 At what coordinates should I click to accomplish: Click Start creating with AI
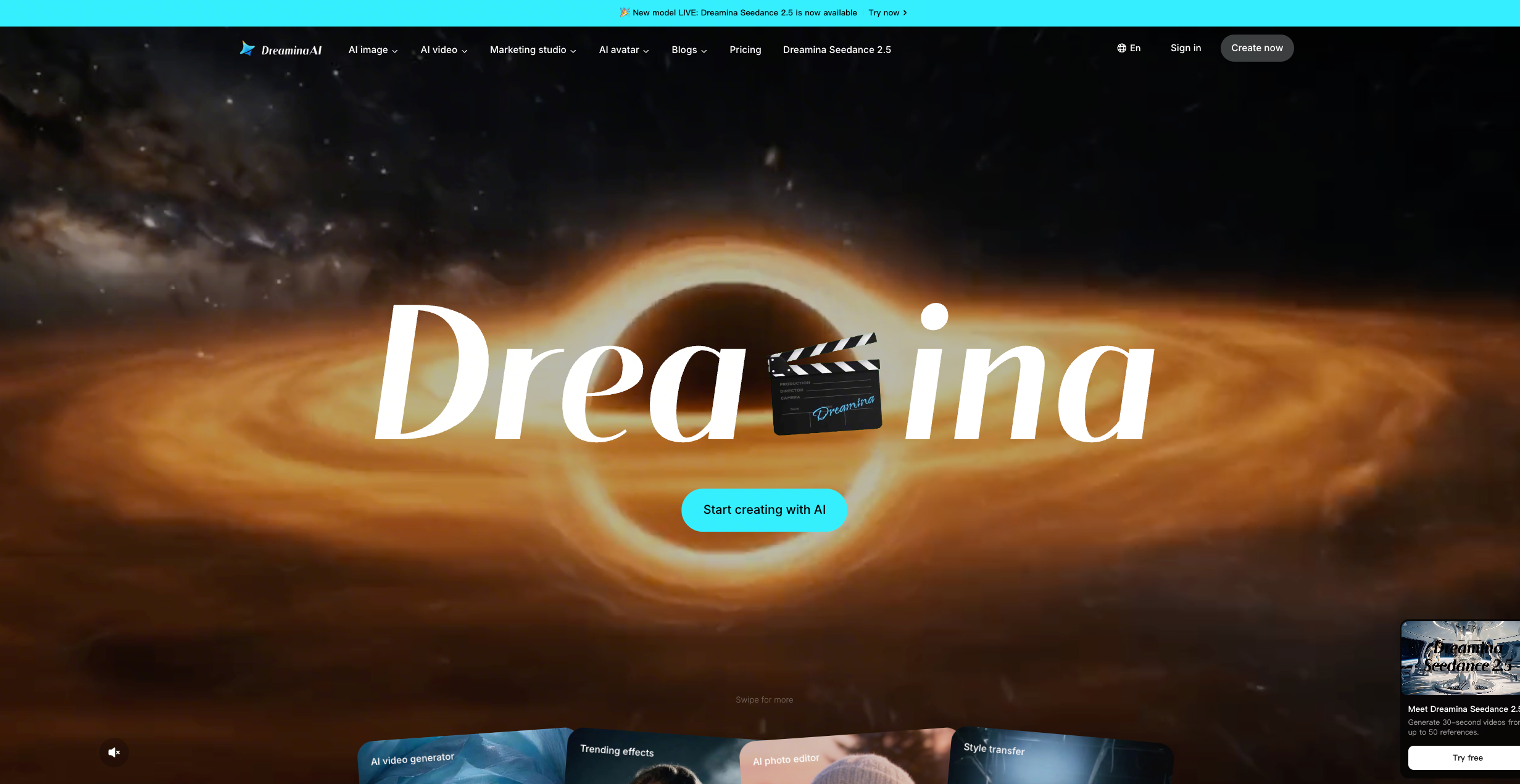tap(764, 510)
